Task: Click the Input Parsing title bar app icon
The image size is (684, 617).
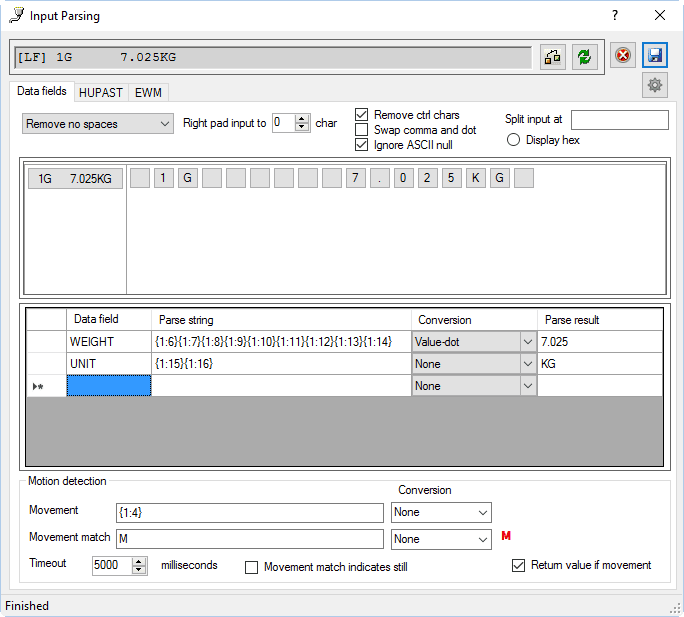Action: pyautogui.click(x=17, y=15)
